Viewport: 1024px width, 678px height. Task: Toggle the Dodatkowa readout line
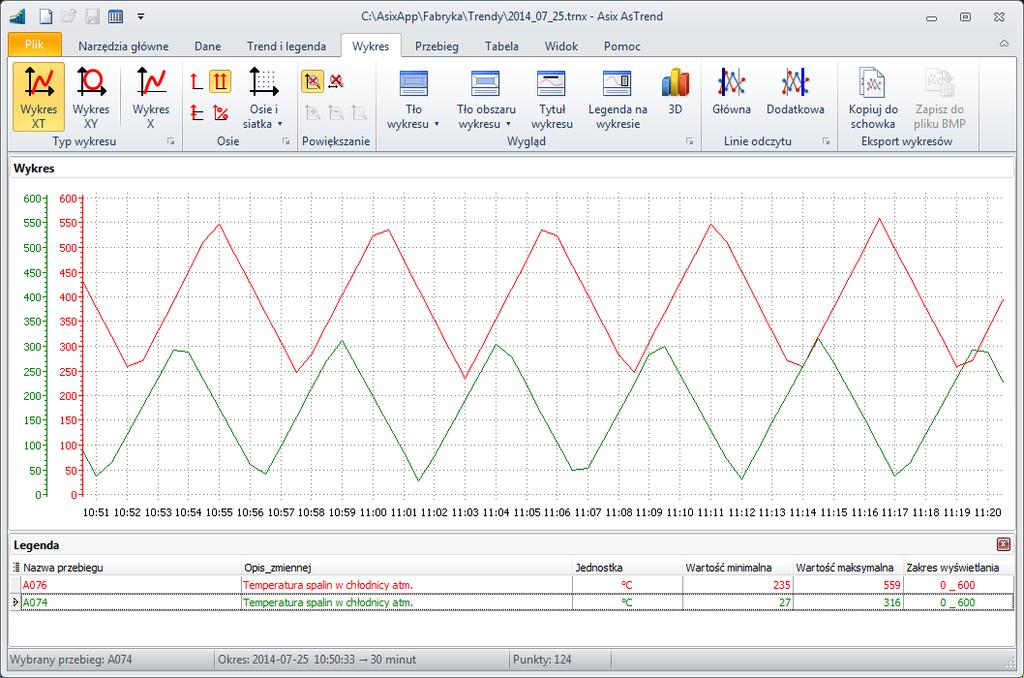point(795,91)
